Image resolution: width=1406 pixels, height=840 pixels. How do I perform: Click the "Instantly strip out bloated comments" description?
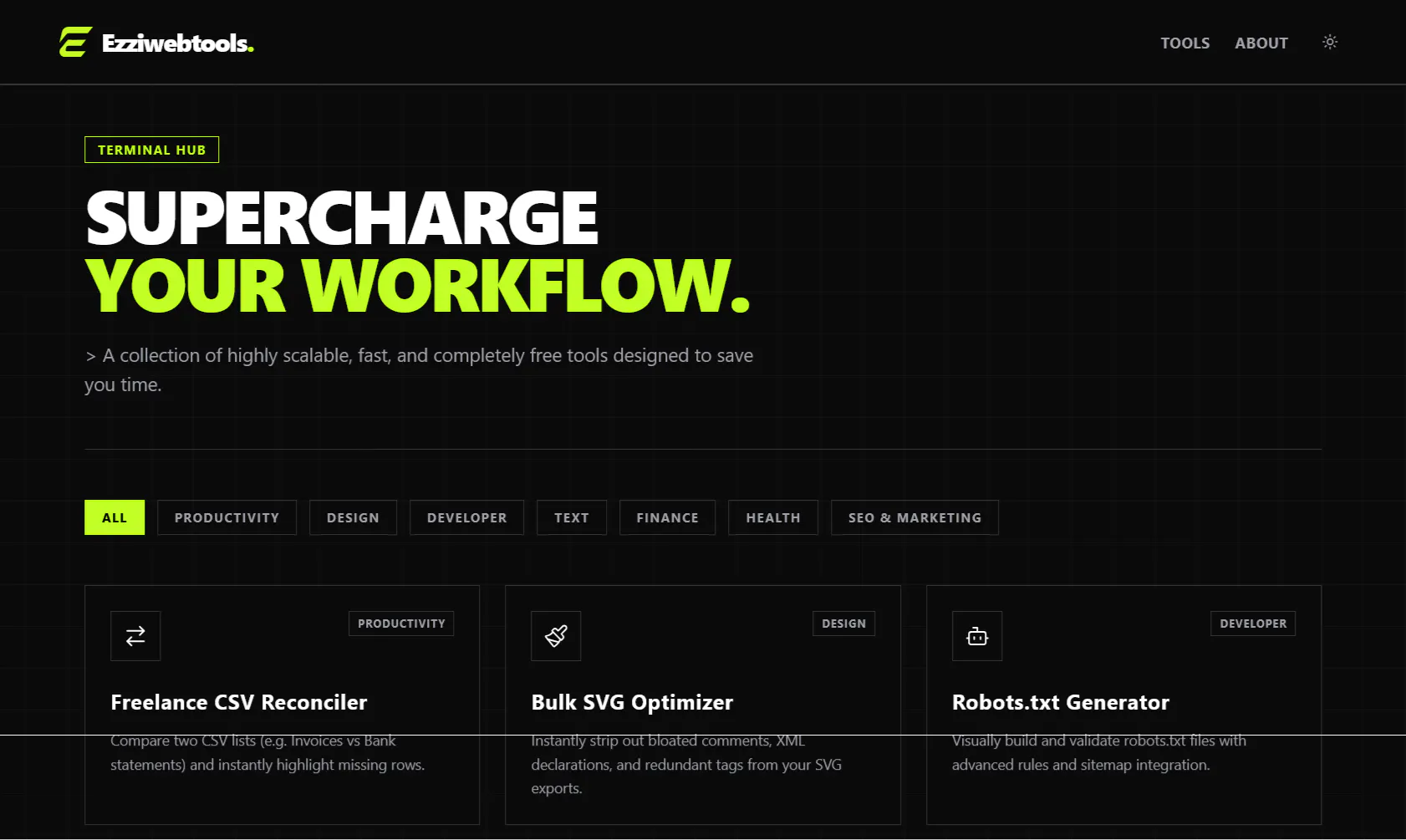(686, 764)
